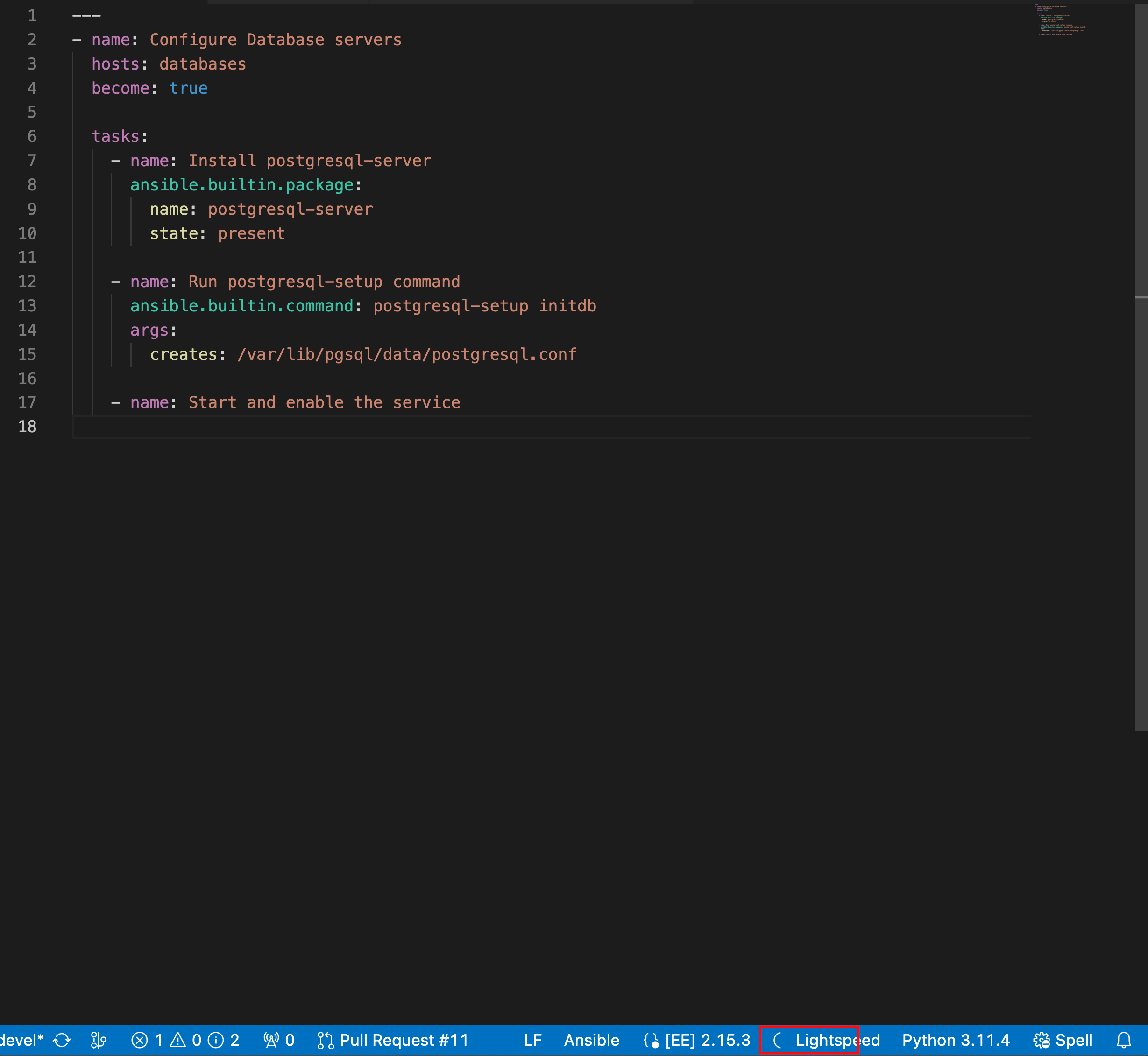Click the warnings triangle indicator
The width and height of the screenshot is (1148, 1056).
178,1040
